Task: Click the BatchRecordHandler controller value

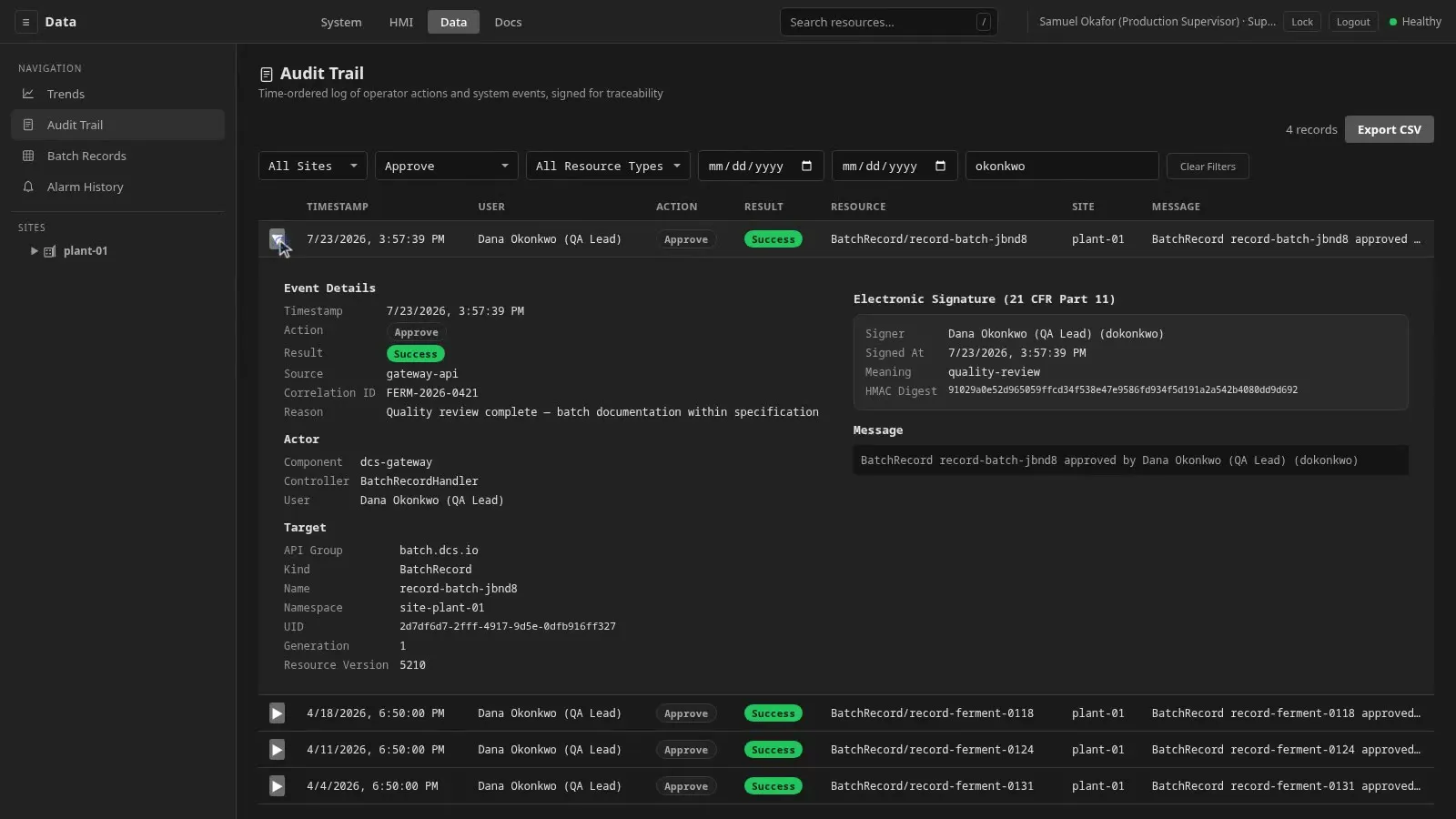Action: tap(419, 481)
